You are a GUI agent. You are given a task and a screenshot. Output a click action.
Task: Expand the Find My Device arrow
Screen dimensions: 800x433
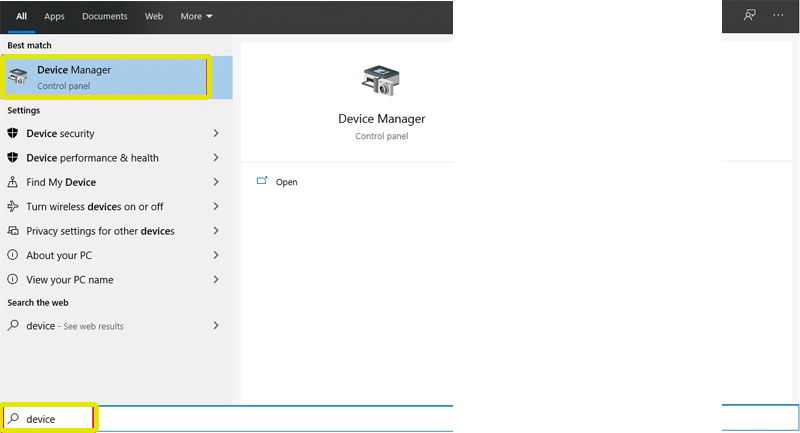click(216, 182)
